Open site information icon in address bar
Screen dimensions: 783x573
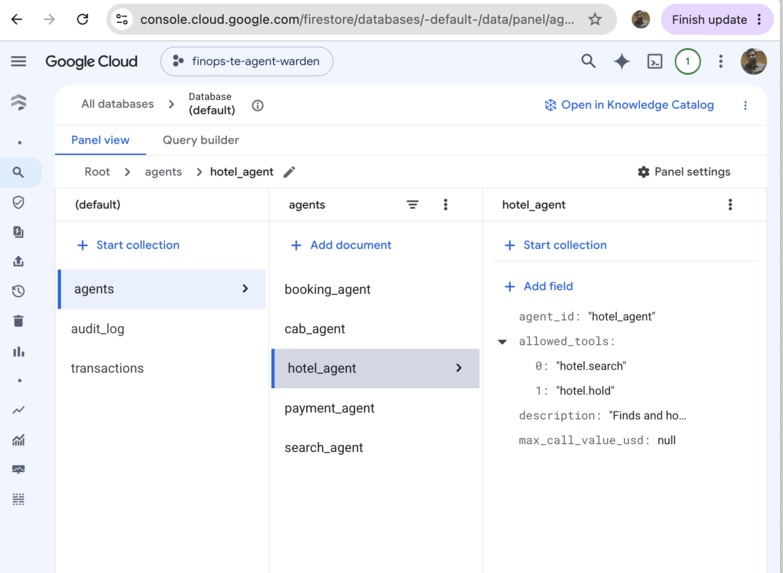click(122, 19)
